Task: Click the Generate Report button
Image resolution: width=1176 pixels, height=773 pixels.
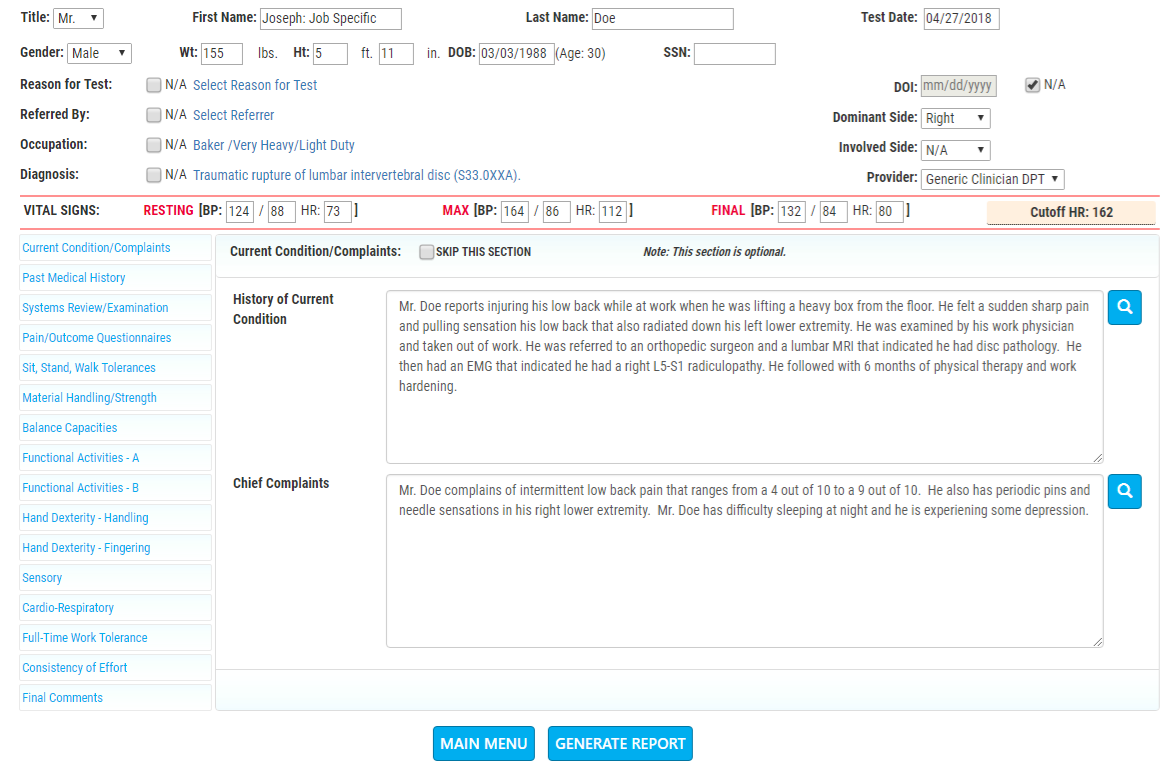Action: point(620,743)
